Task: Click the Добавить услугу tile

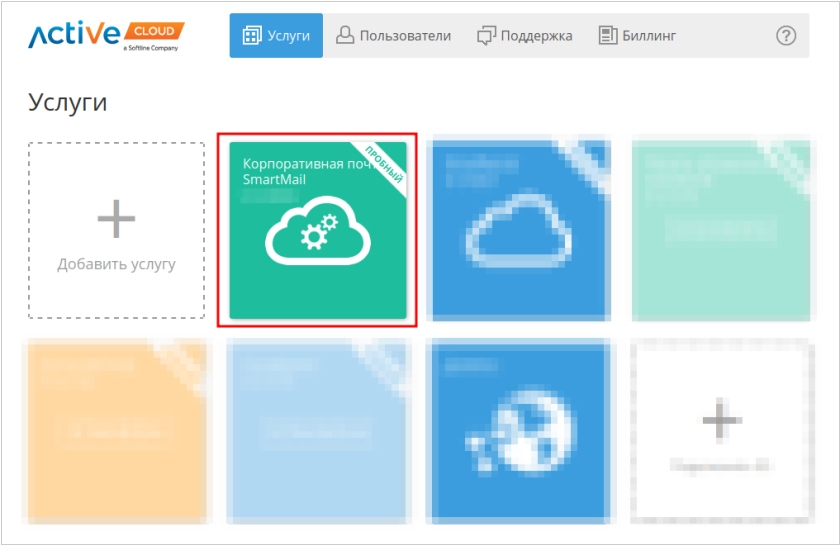Action: tap(116, 230)
